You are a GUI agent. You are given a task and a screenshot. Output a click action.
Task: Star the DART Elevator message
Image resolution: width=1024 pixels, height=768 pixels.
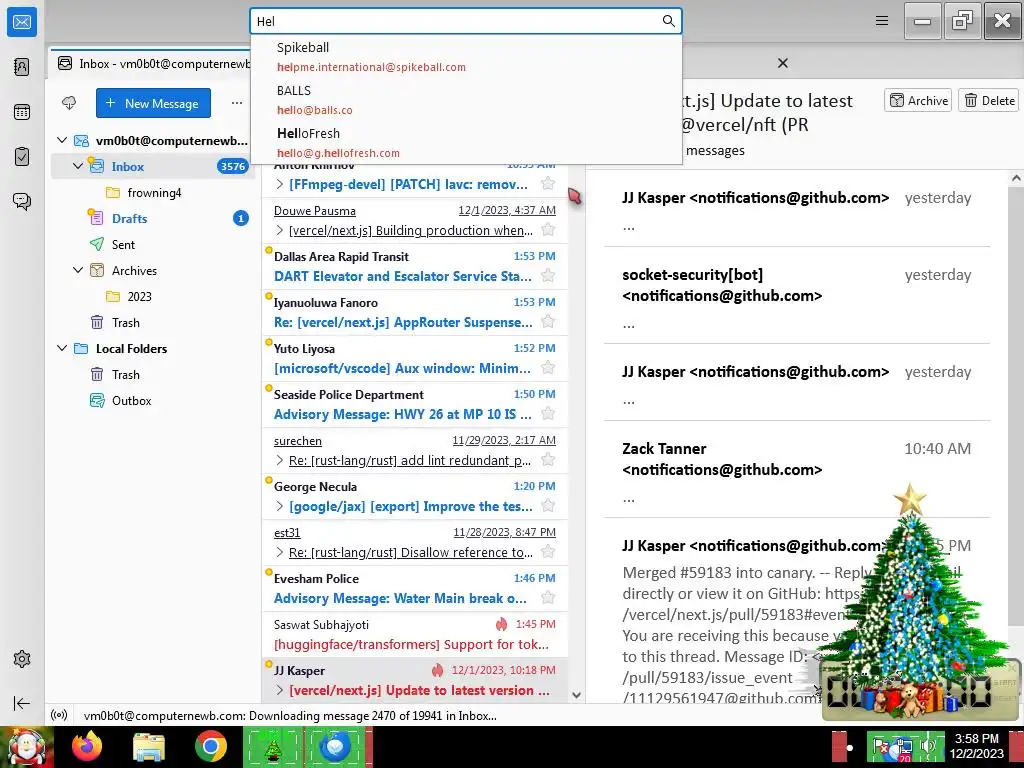tap(548, 276)
